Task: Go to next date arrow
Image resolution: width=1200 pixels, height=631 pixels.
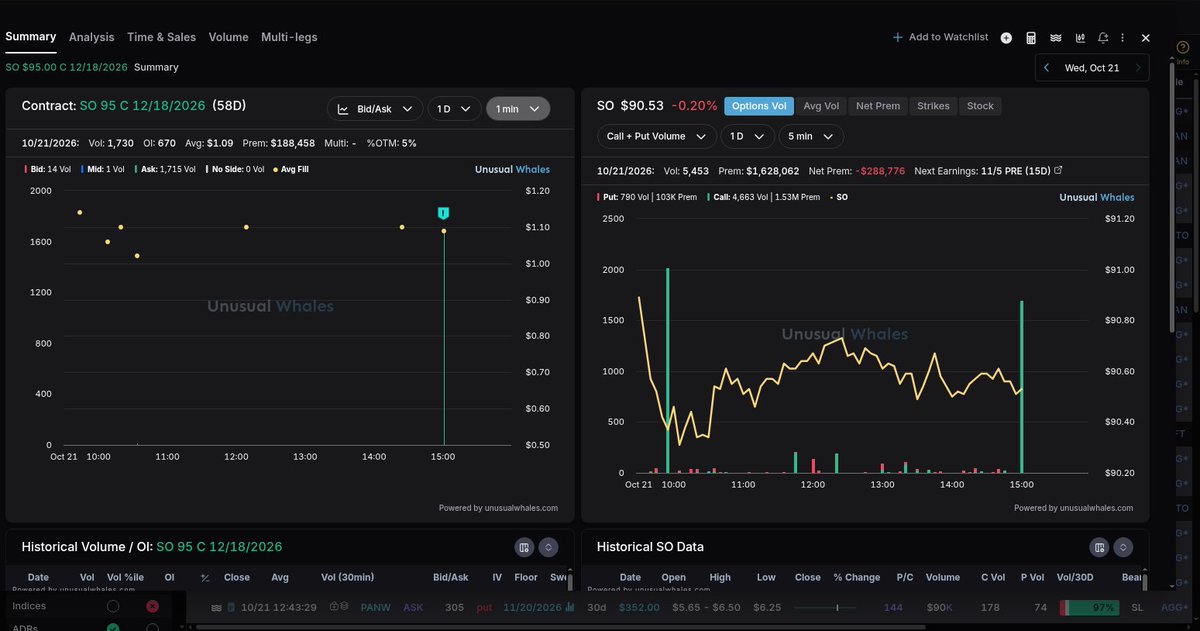Action: pos(1139,68)
